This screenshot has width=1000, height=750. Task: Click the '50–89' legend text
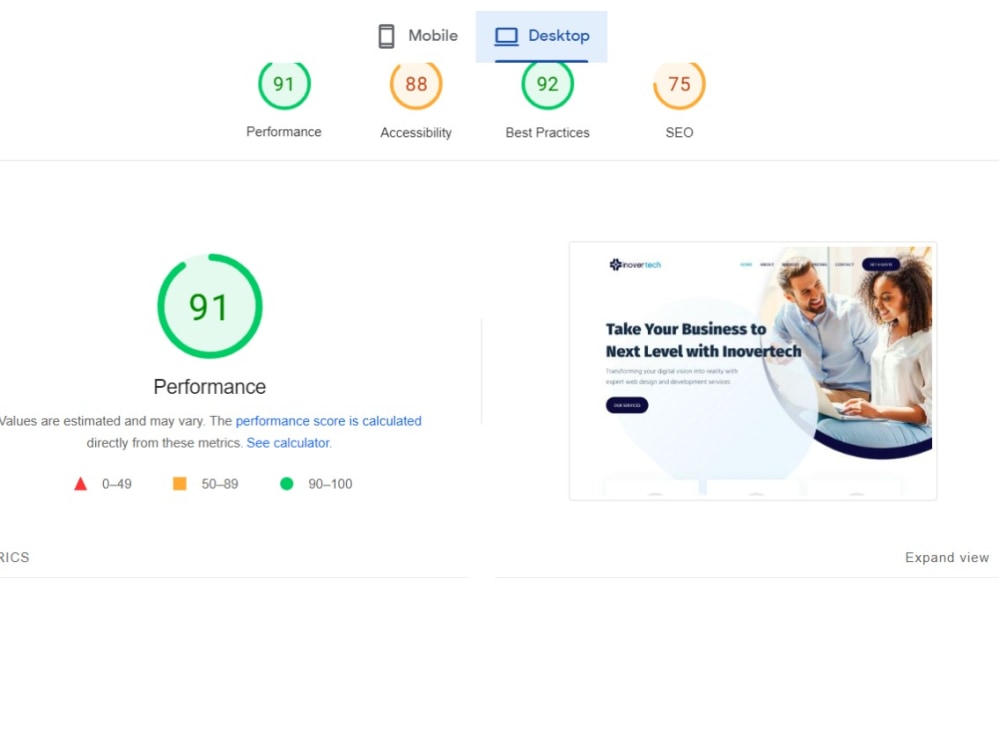(219, 484)
